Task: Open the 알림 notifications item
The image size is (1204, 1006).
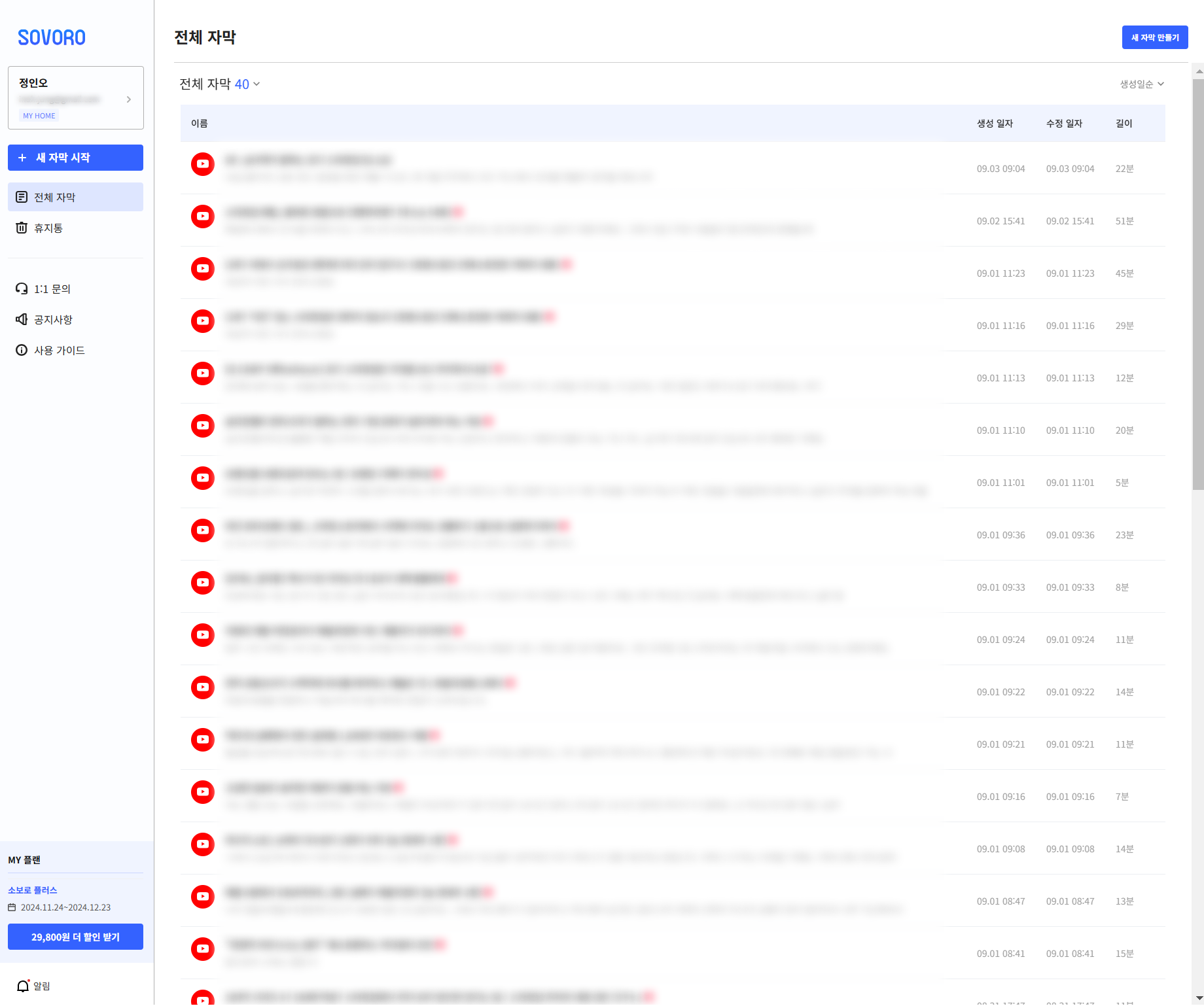Action: pyautogui.click(x=33, y=986)
